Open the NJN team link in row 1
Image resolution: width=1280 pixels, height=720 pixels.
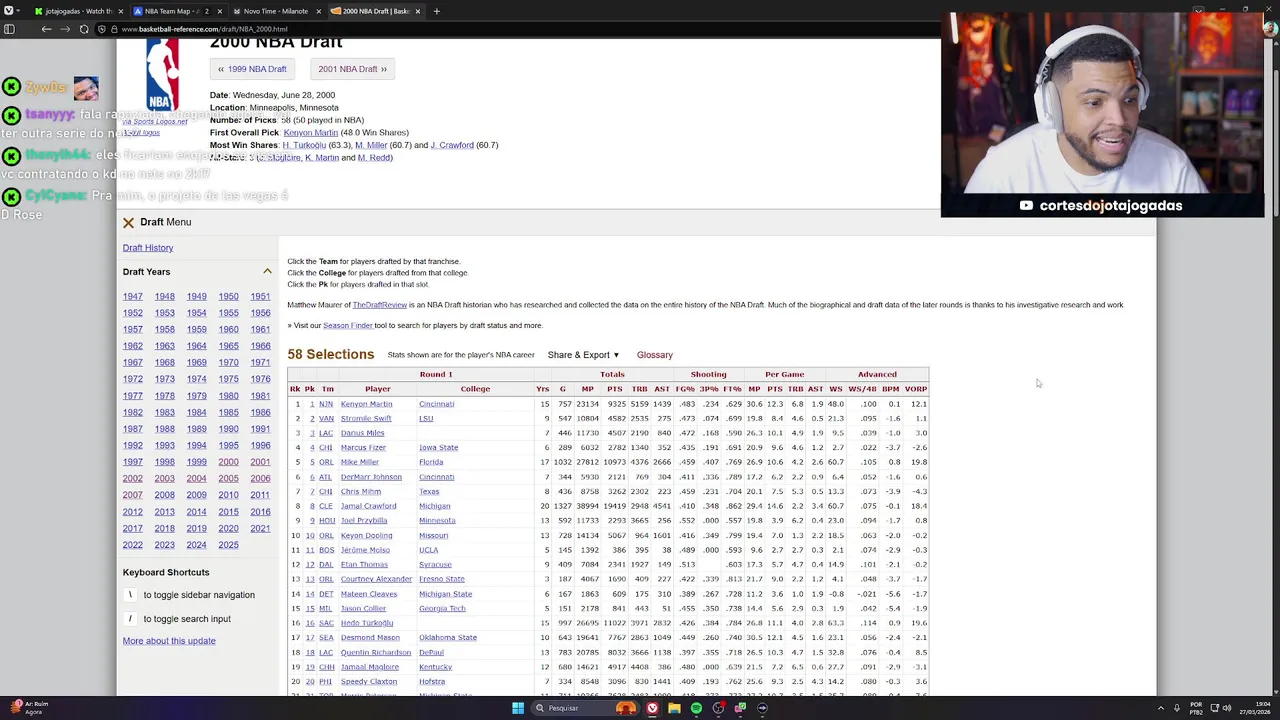[326, 404]
